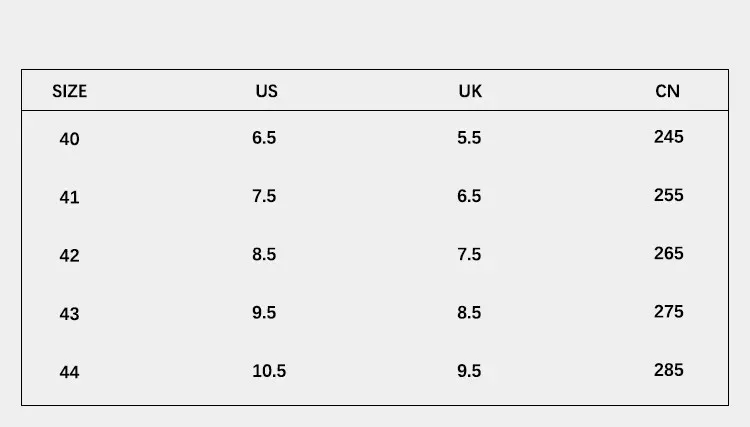Click the CN column header

(667, 91)
